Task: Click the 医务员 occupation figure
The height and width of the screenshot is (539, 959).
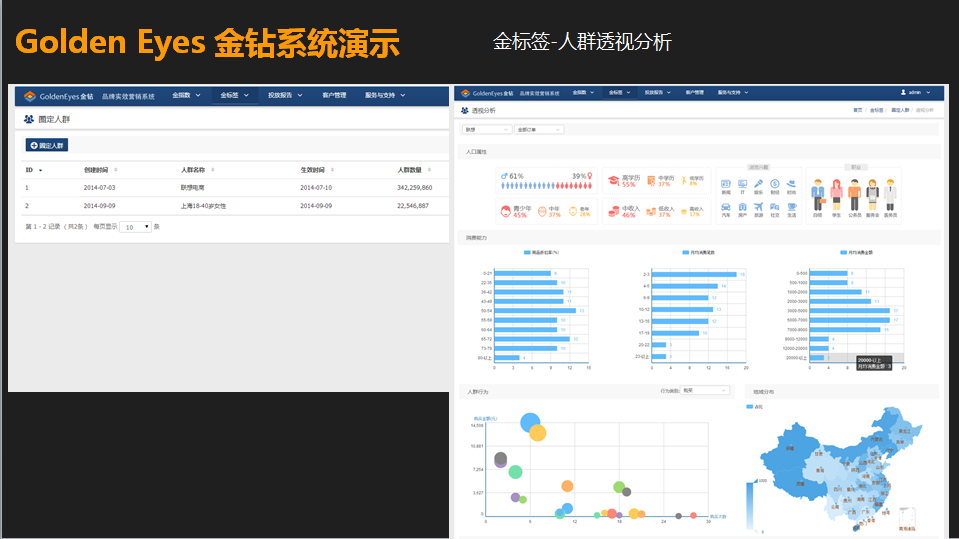Action: coord(890,195)
